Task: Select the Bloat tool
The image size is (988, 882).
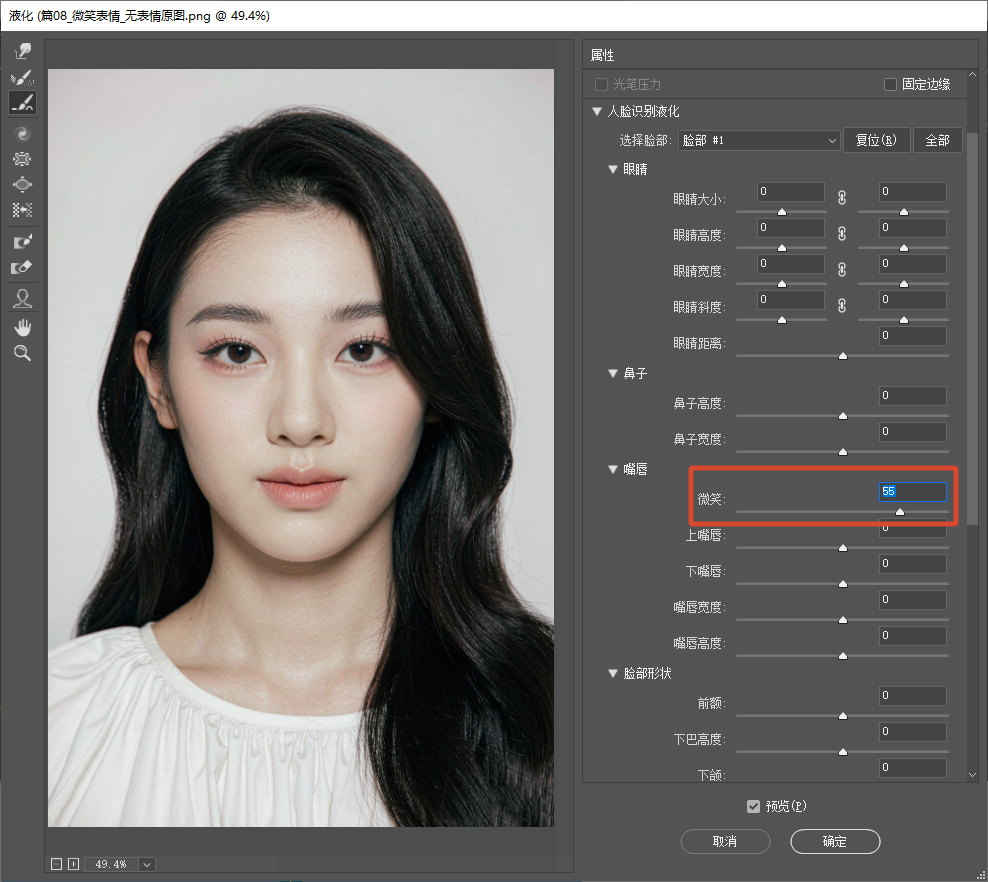Action: [x=23, y=185]
